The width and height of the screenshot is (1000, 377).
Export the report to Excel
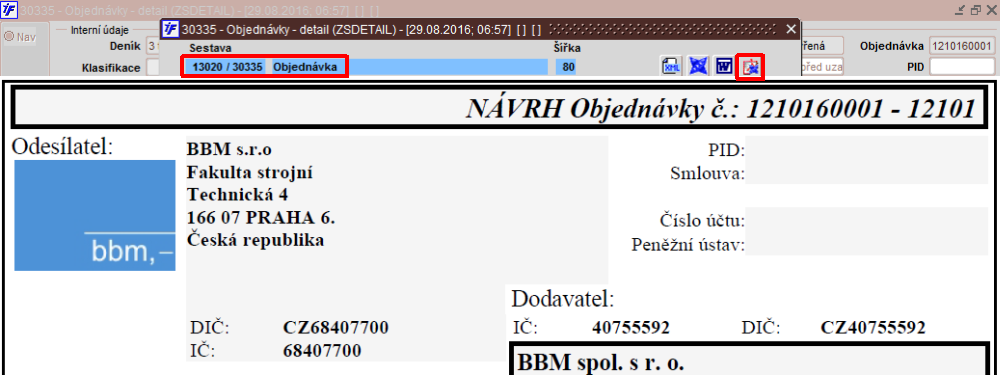698,66
